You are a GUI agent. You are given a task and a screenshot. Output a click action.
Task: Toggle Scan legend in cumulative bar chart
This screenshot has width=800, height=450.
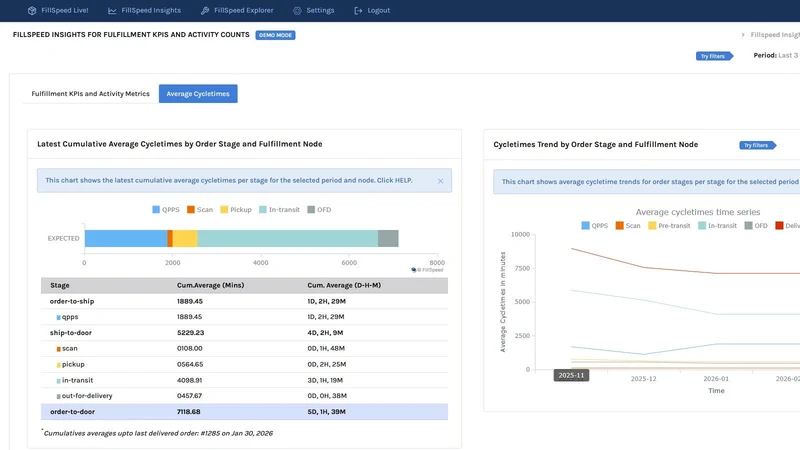point(199,210)
